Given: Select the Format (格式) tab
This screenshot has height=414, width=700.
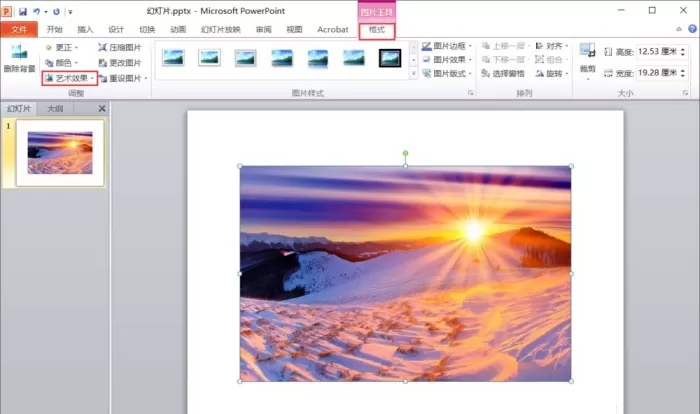Looking at the screenshot, I should (377, 30).
